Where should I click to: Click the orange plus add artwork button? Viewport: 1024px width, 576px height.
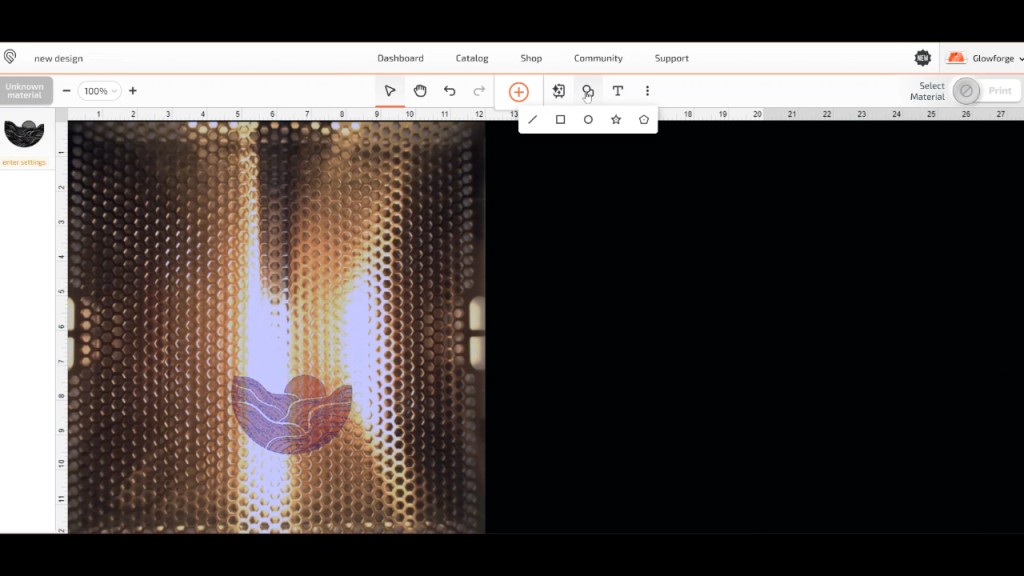coord(518,92)
